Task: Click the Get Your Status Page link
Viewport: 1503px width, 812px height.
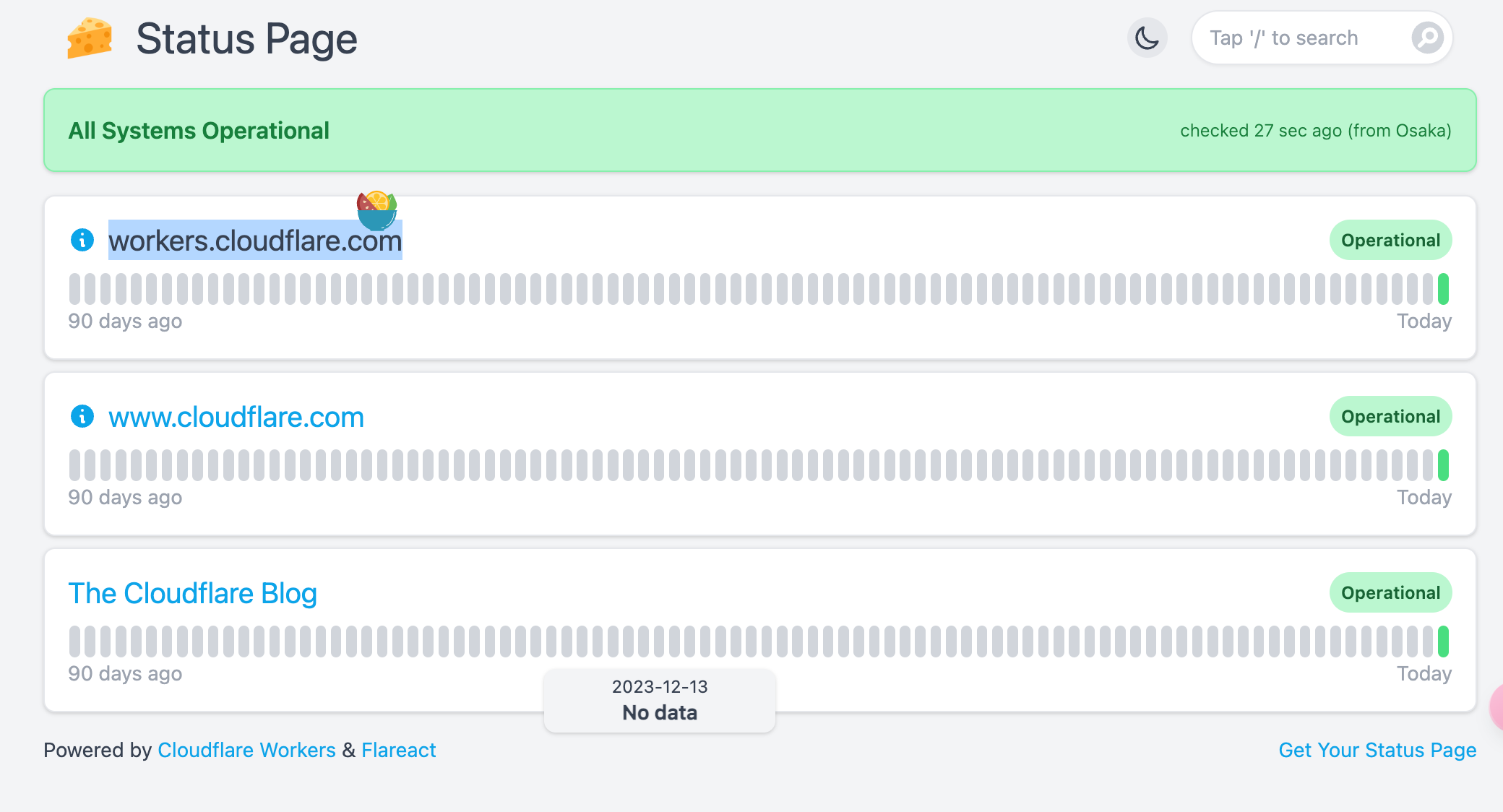Action: pos(1377,750)
